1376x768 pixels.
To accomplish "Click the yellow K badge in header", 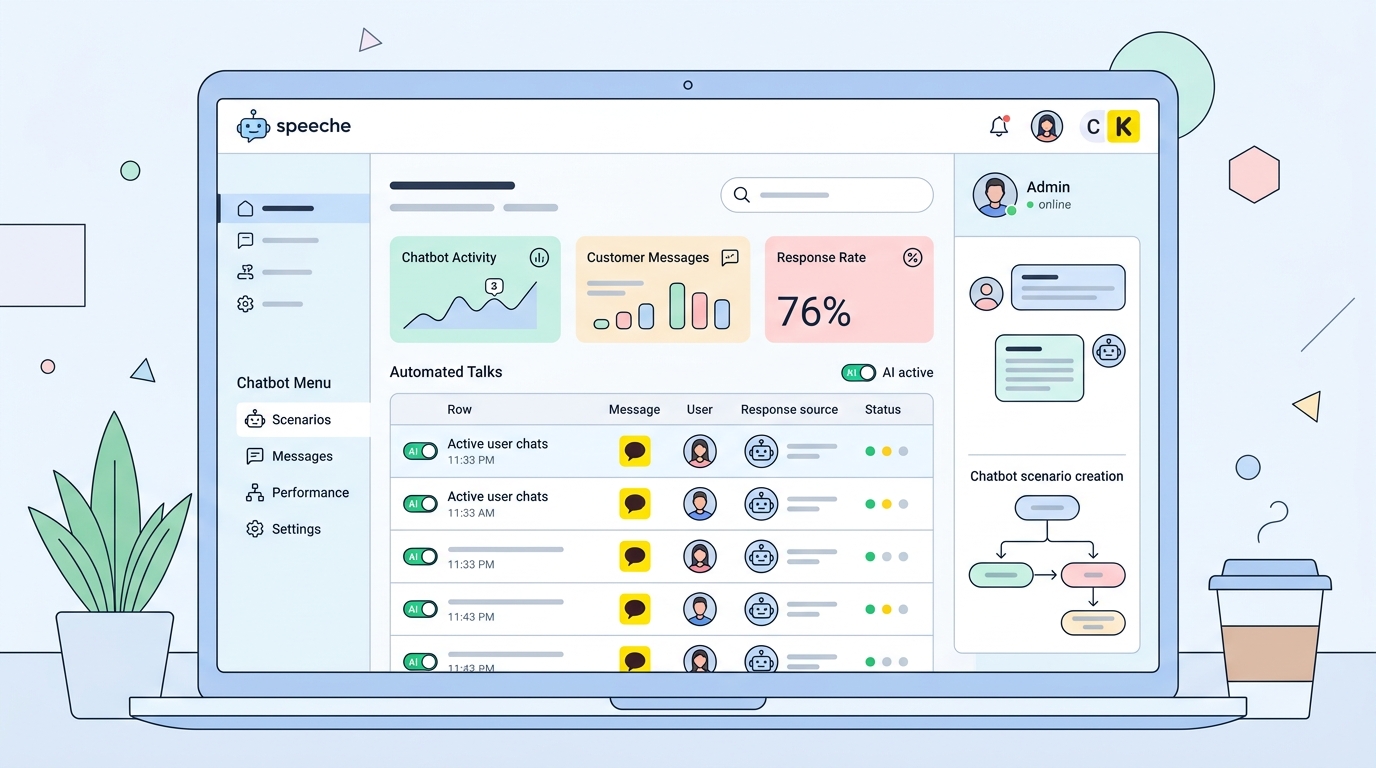I will coord(1124,127).
